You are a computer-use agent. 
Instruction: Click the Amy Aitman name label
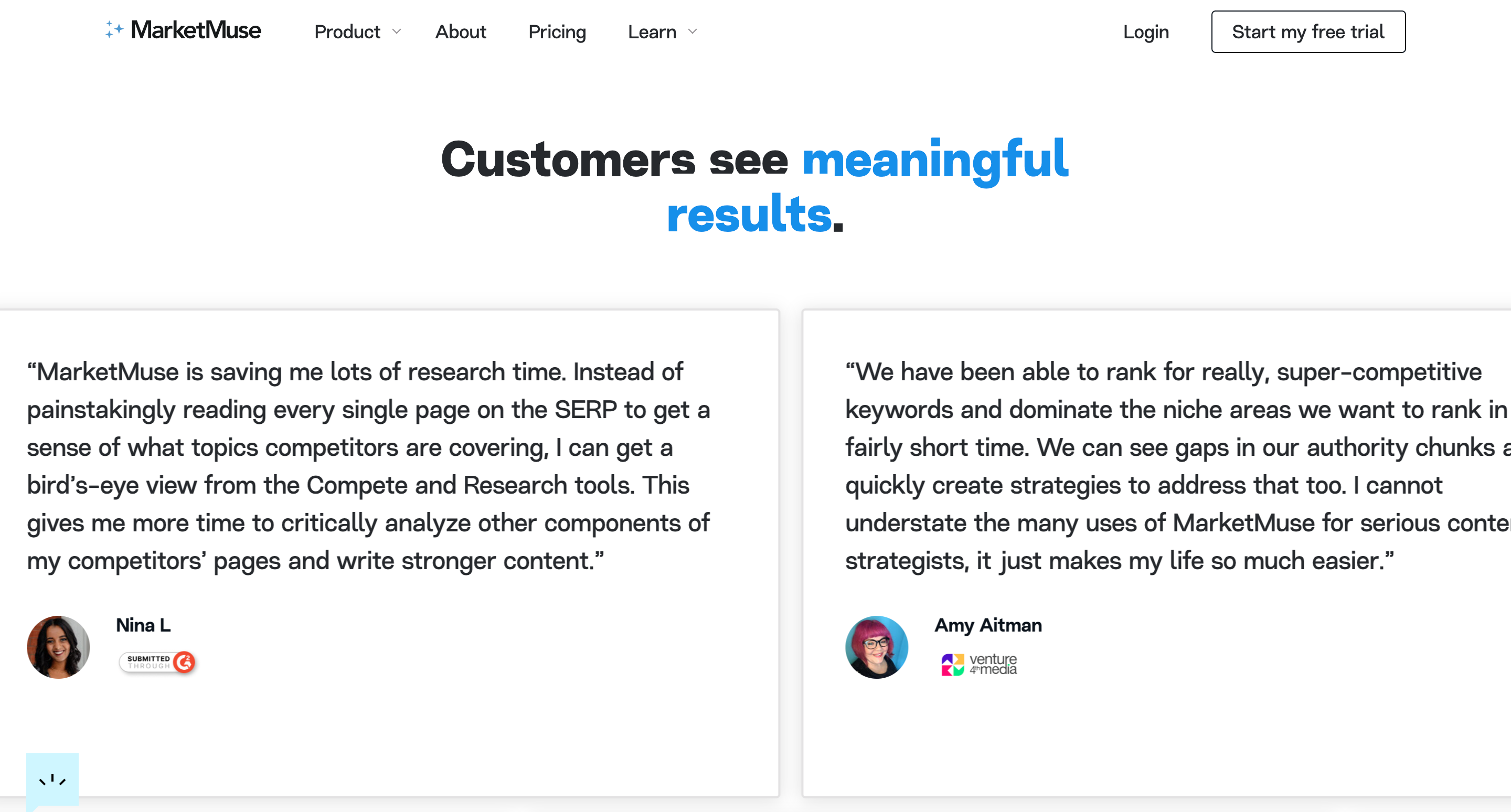988,625
